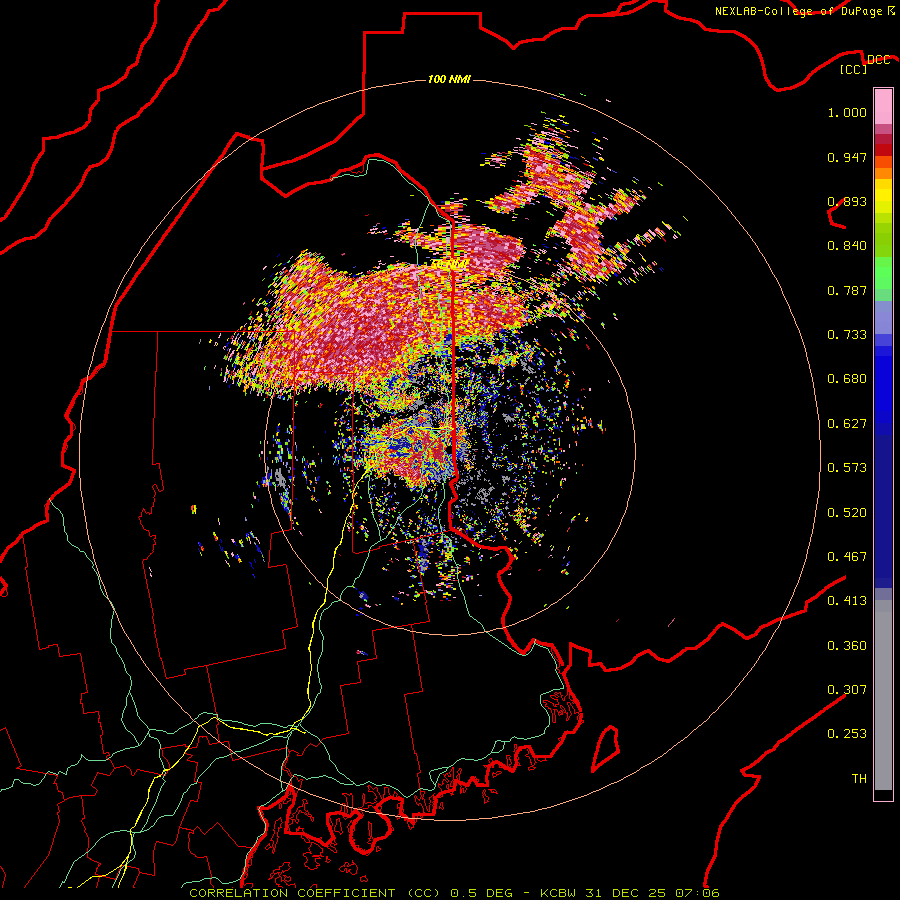Click the 0.413 legend value

(x=847, y=601)
